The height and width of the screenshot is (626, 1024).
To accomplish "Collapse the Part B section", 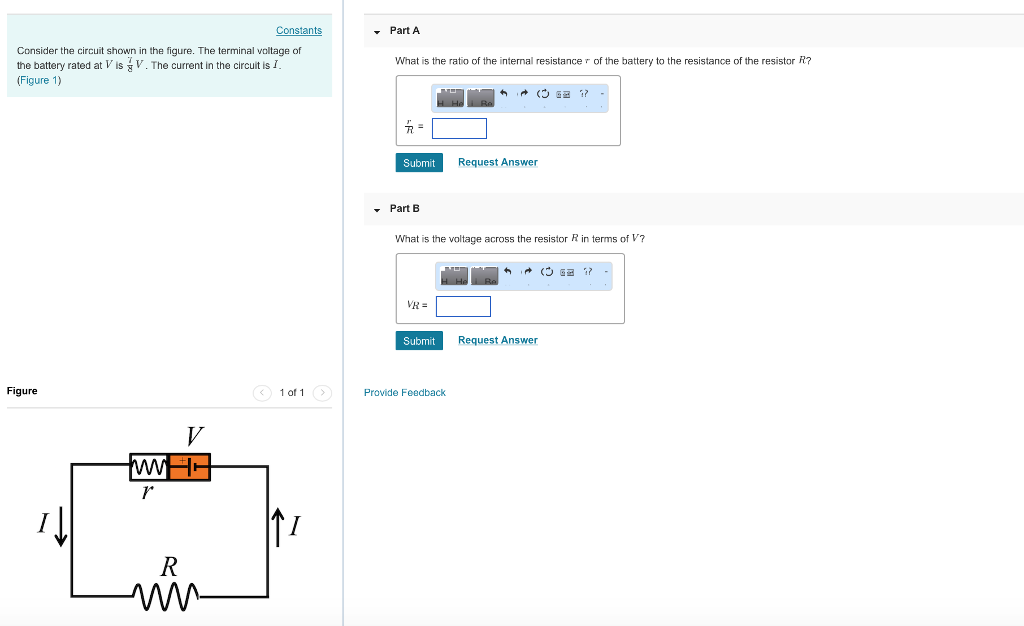I will coord(378,208).
